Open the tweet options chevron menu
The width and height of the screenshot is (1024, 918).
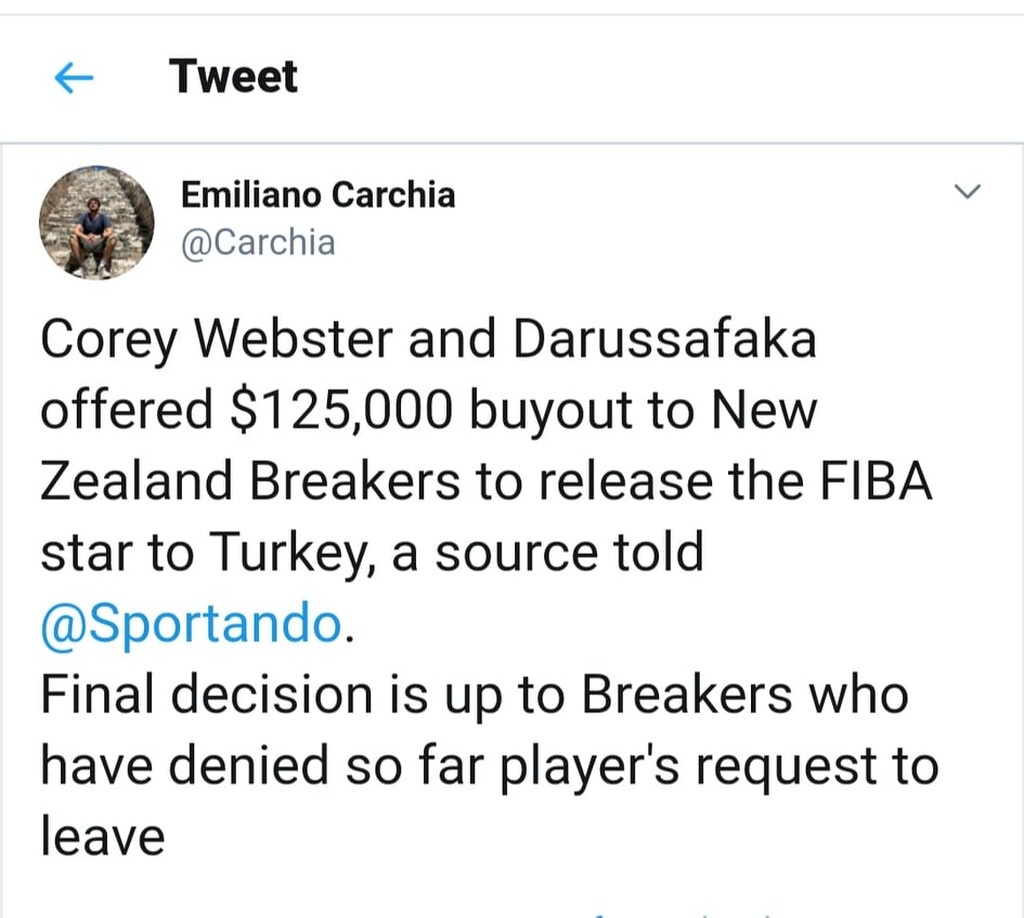click(x=969, y=190)
